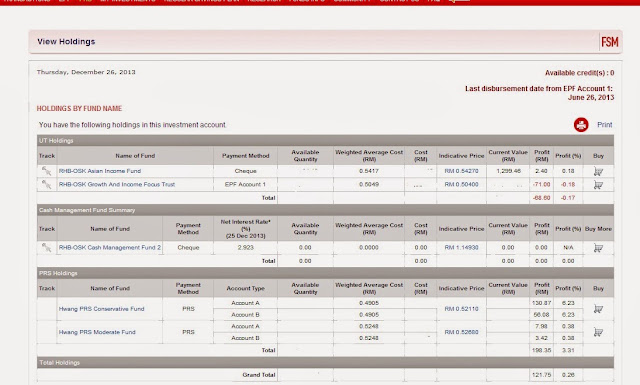Click UT Holdings total profit -68.60
640x385 pixels.
click(542, 198)
